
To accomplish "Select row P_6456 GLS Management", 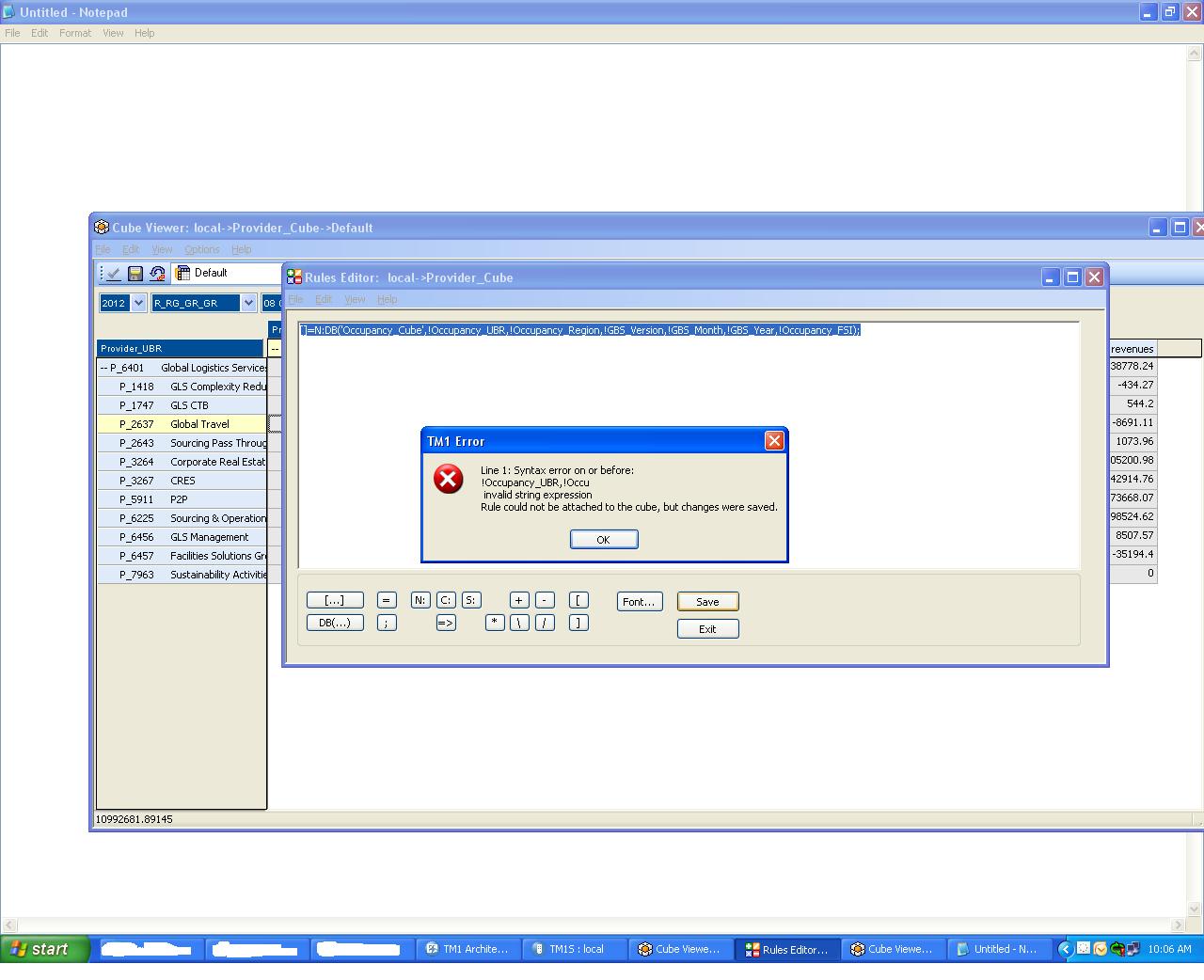I will tap(182, 537).
